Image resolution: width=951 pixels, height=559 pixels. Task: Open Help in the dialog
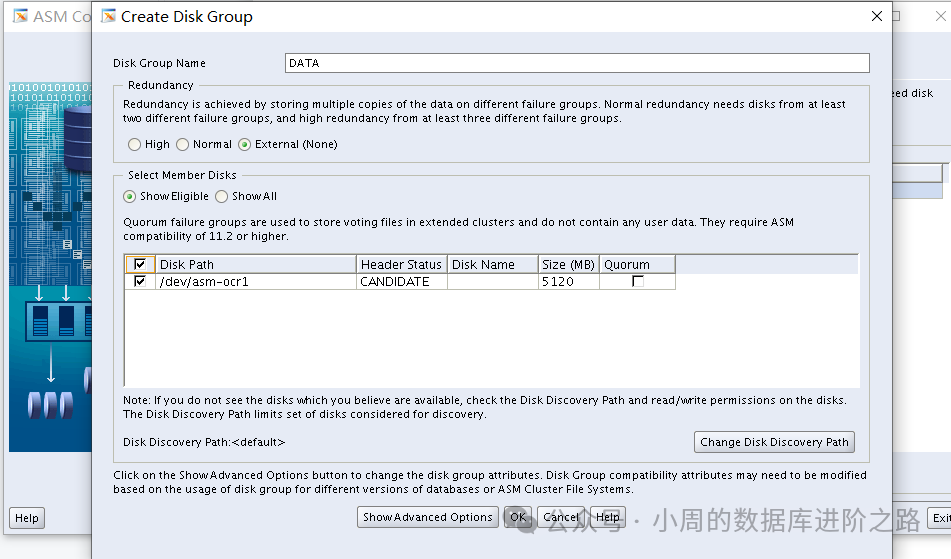[606, 517]
